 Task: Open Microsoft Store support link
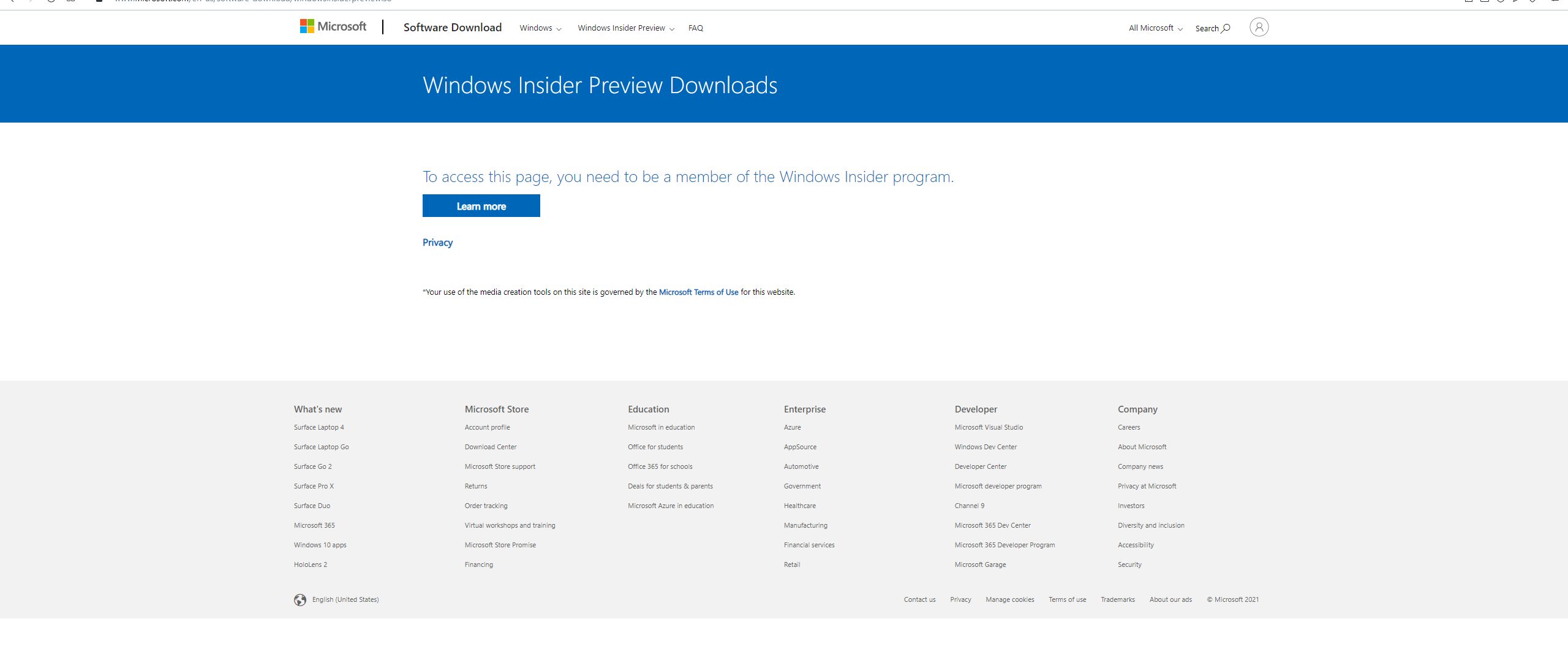pyautogui.click(x=500, y=467)
